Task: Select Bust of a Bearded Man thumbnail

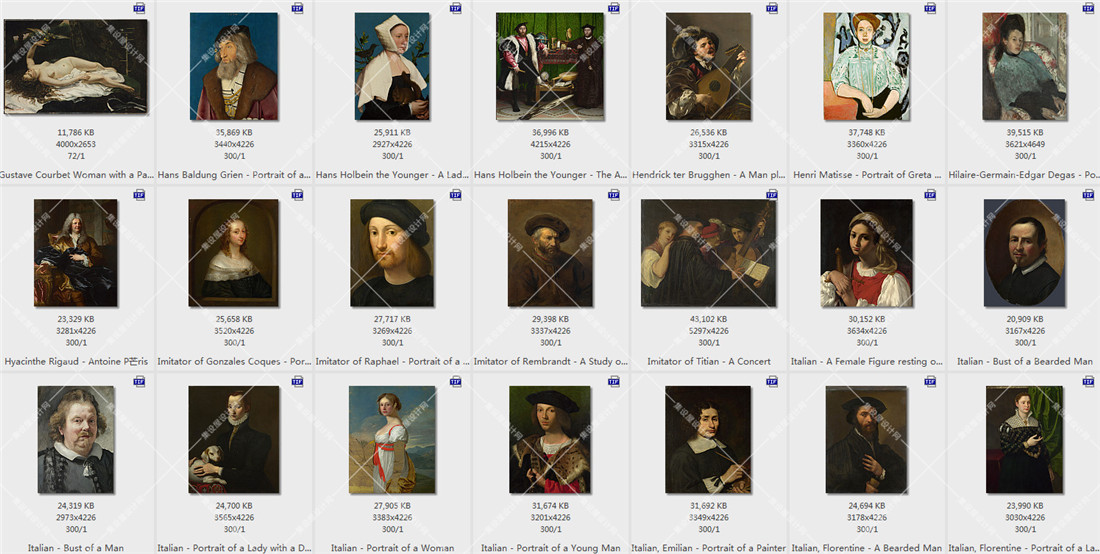Action: tap(1025, 252)
